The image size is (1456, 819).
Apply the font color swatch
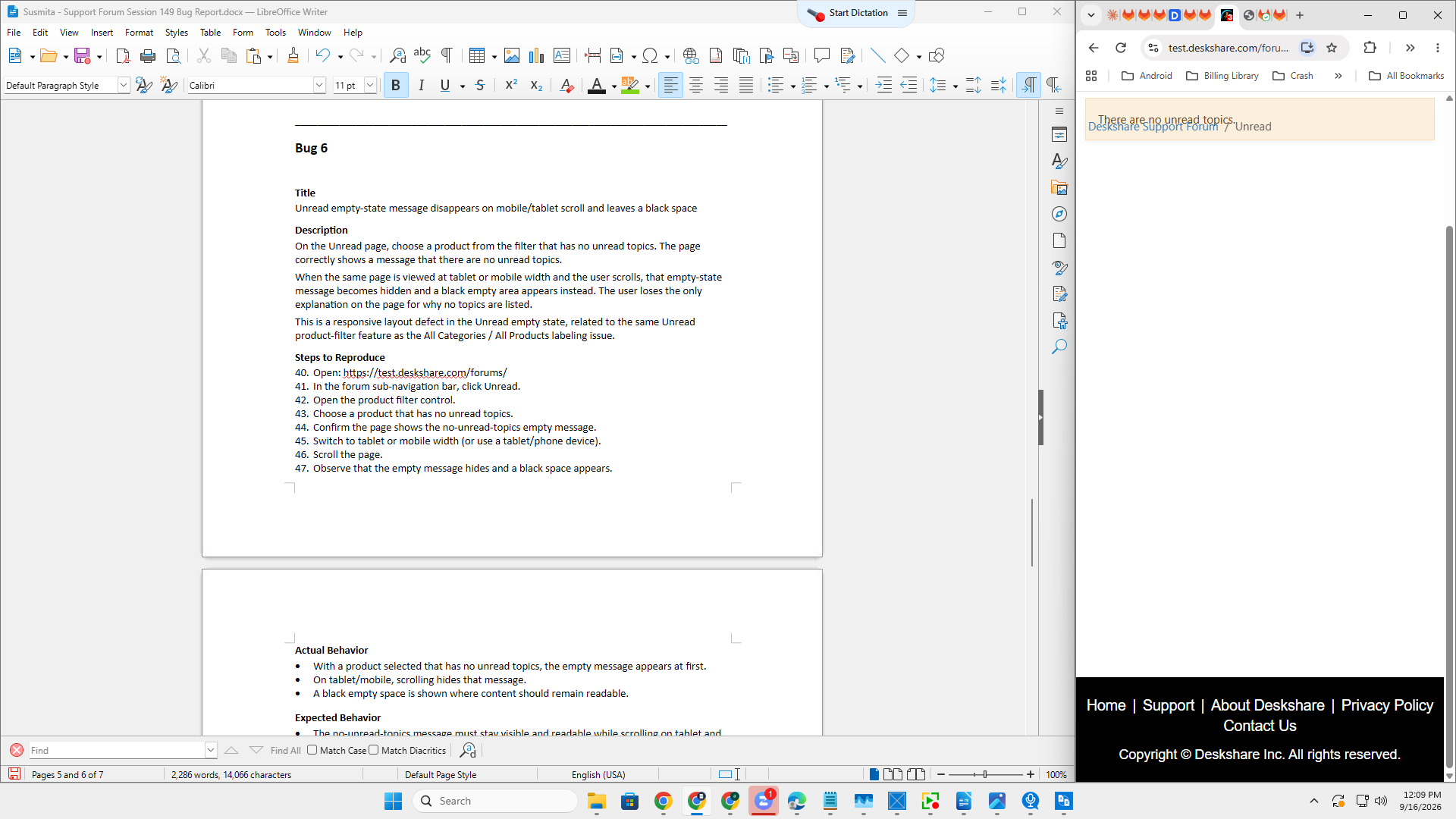pyautogui.click(x=597, y=86)
